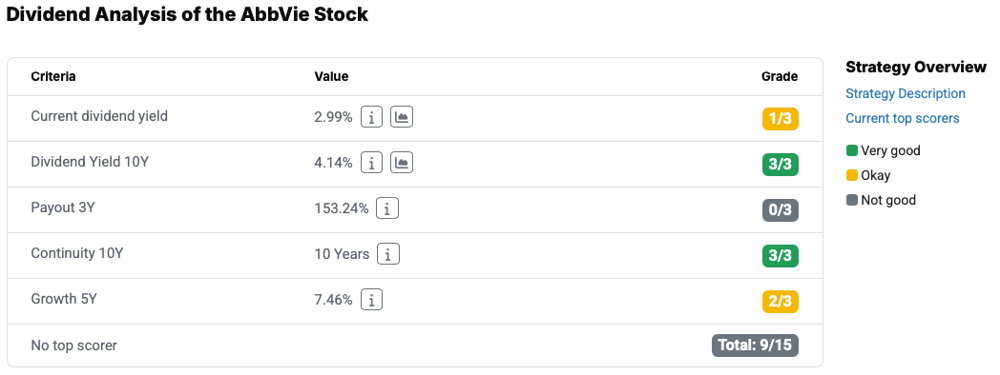Viewport: 1000px width, 375px height.
Task: Click the Criteria column header
Action: (54, 77)
